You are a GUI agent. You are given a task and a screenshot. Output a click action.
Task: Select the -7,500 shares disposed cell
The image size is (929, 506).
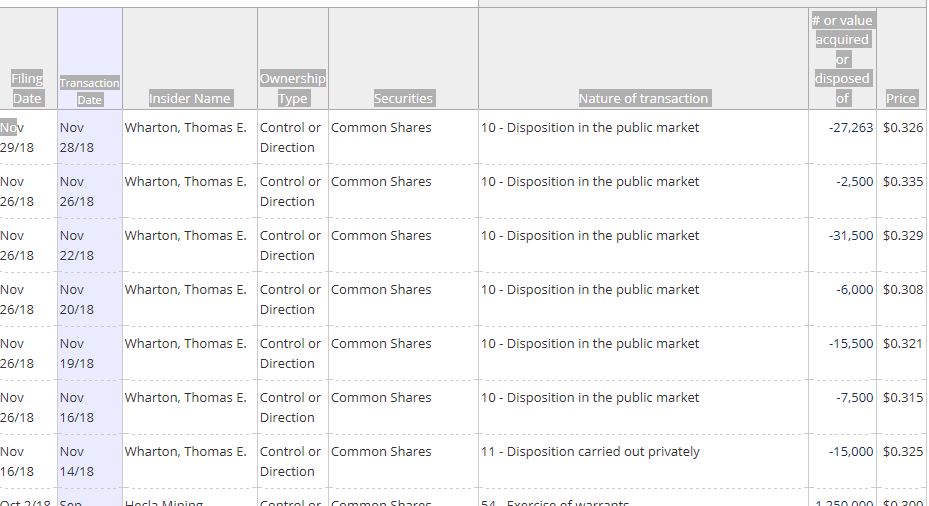coord(851,398)
